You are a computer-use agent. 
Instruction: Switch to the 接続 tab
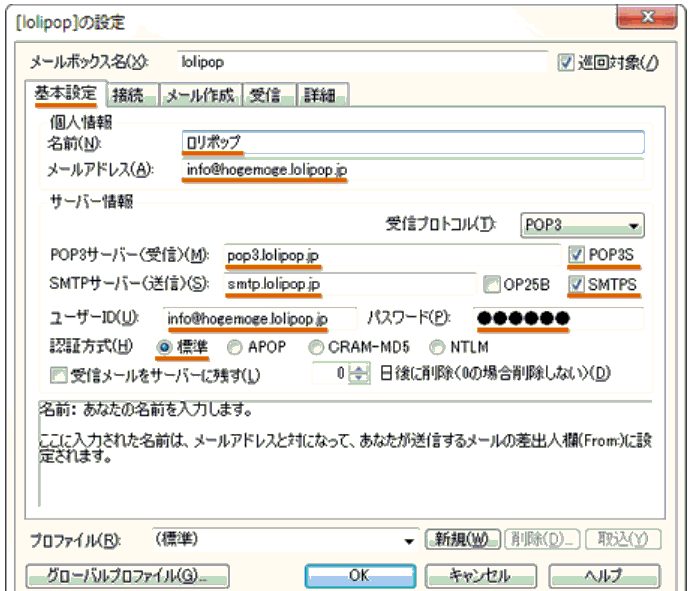coord(130,95)
